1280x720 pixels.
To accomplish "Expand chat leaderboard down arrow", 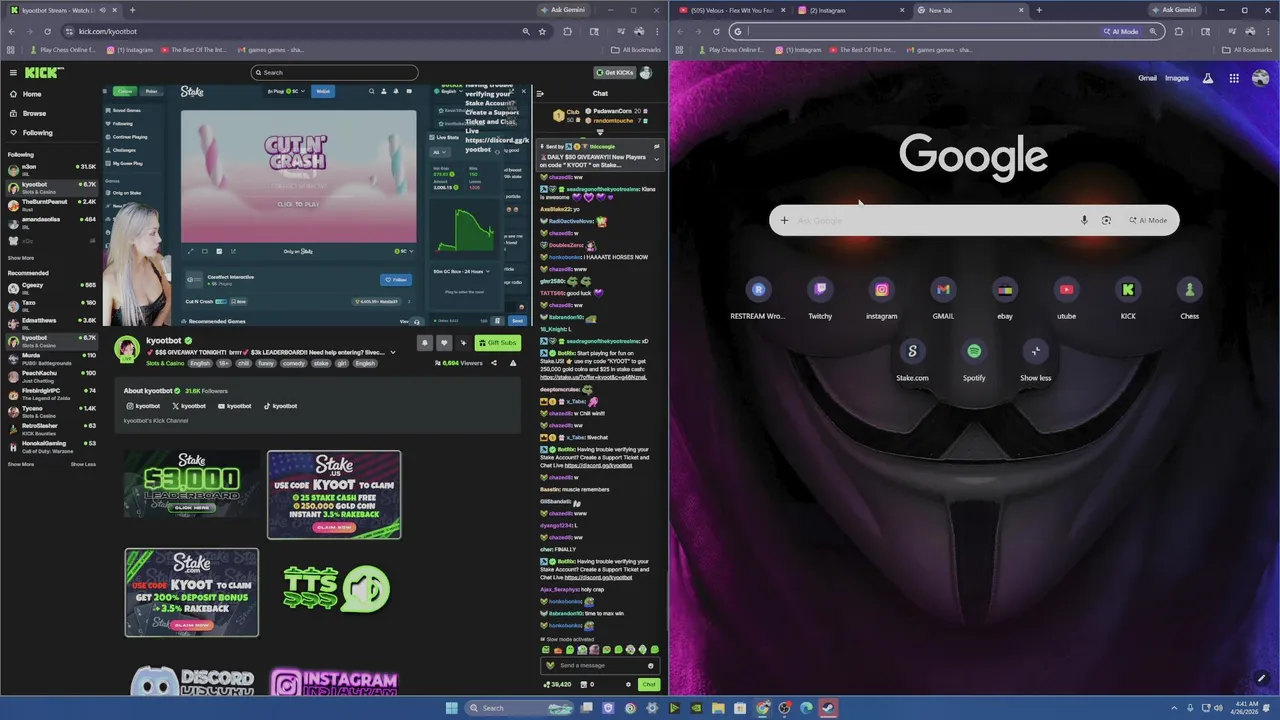I will 600,132.
